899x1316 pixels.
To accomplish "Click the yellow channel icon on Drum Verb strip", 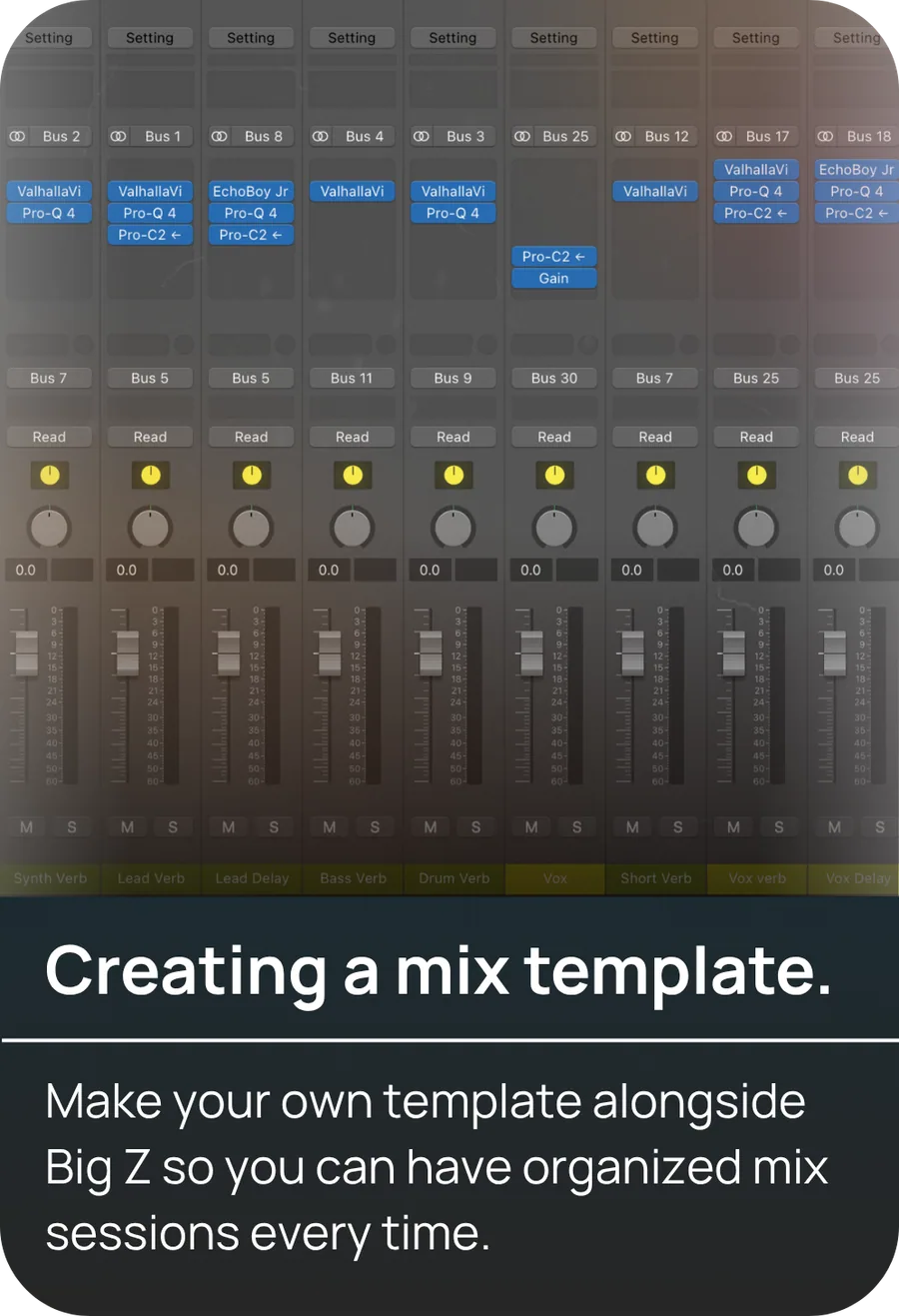I will point(453,475).
